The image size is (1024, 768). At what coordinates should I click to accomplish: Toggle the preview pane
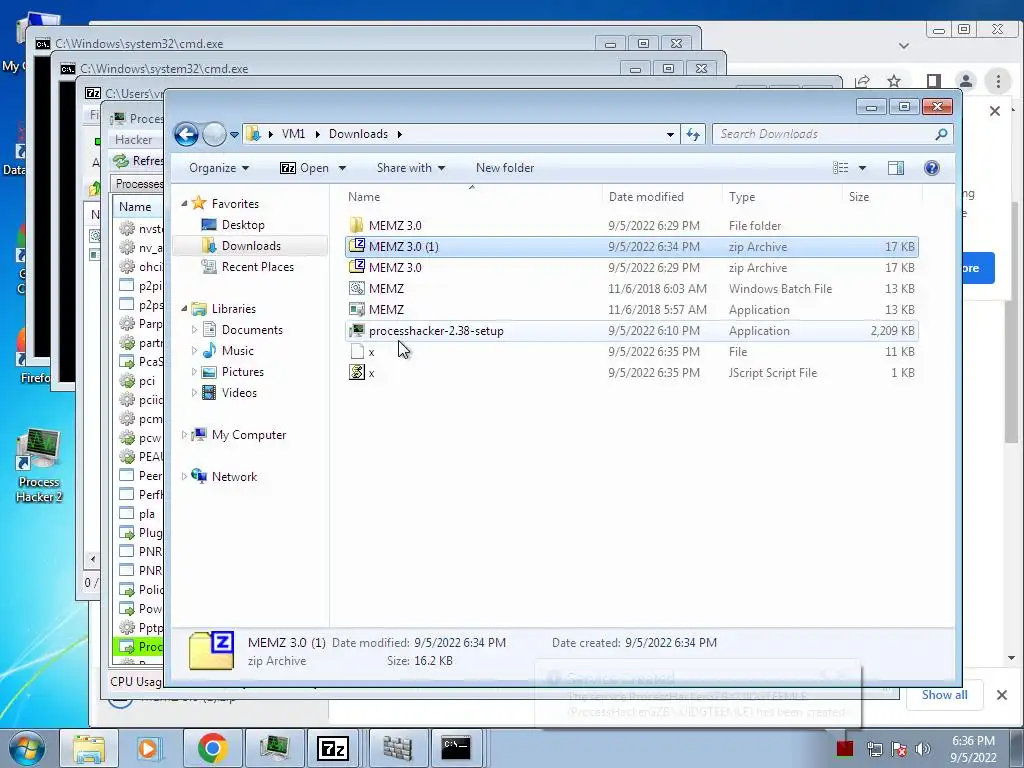click(x=896, y=168)
